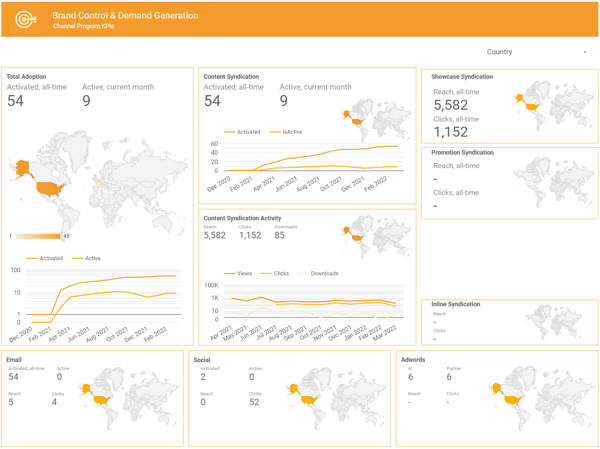The image size is (600, 449).
Task: Click the Inline Syndication world map
Action: [x=554, y=322]
